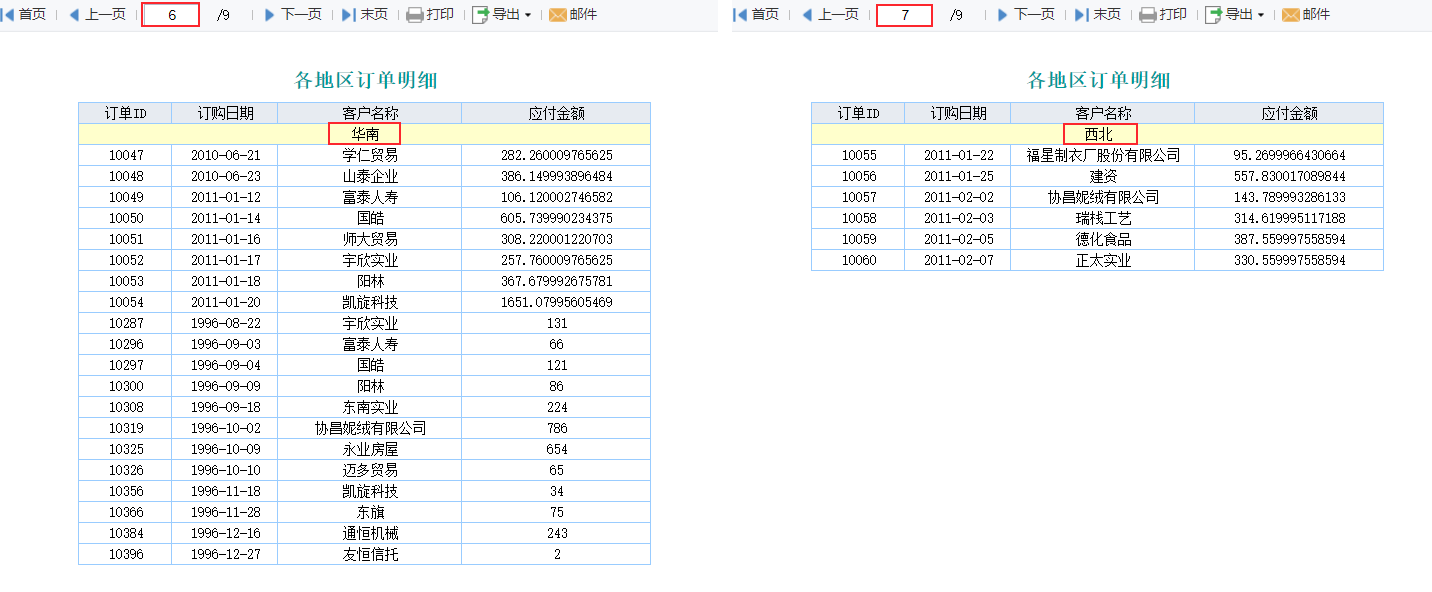Select customer cell 迈多贸易
1432x592 pixels.
(370, 470)
